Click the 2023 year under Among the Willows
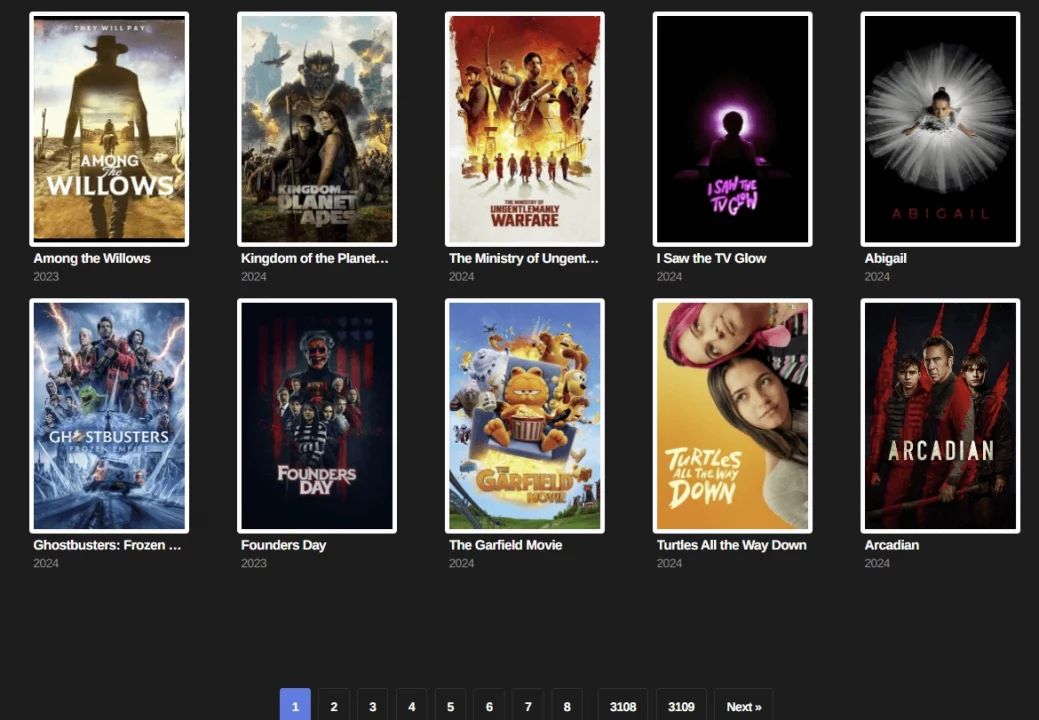The height and width of the screenshot is (720, 1039). pyautogui.click(x=46, y=276)
